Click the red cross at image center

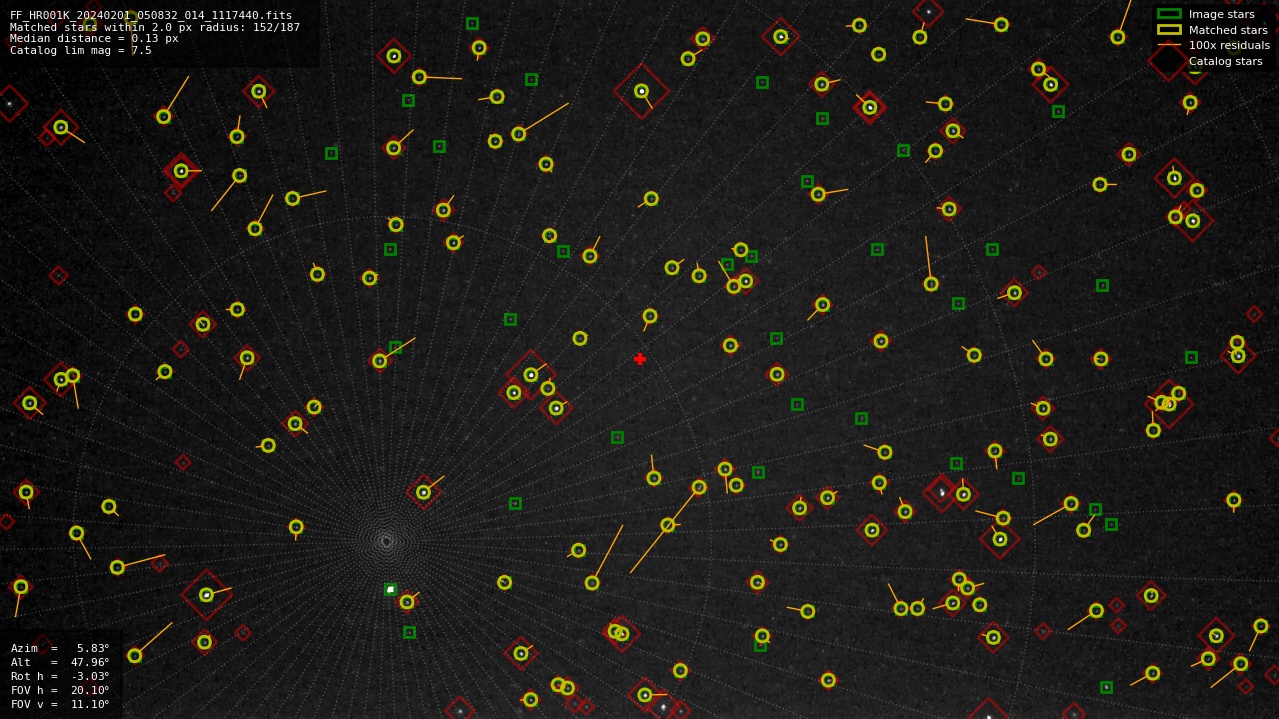[640, 359]
